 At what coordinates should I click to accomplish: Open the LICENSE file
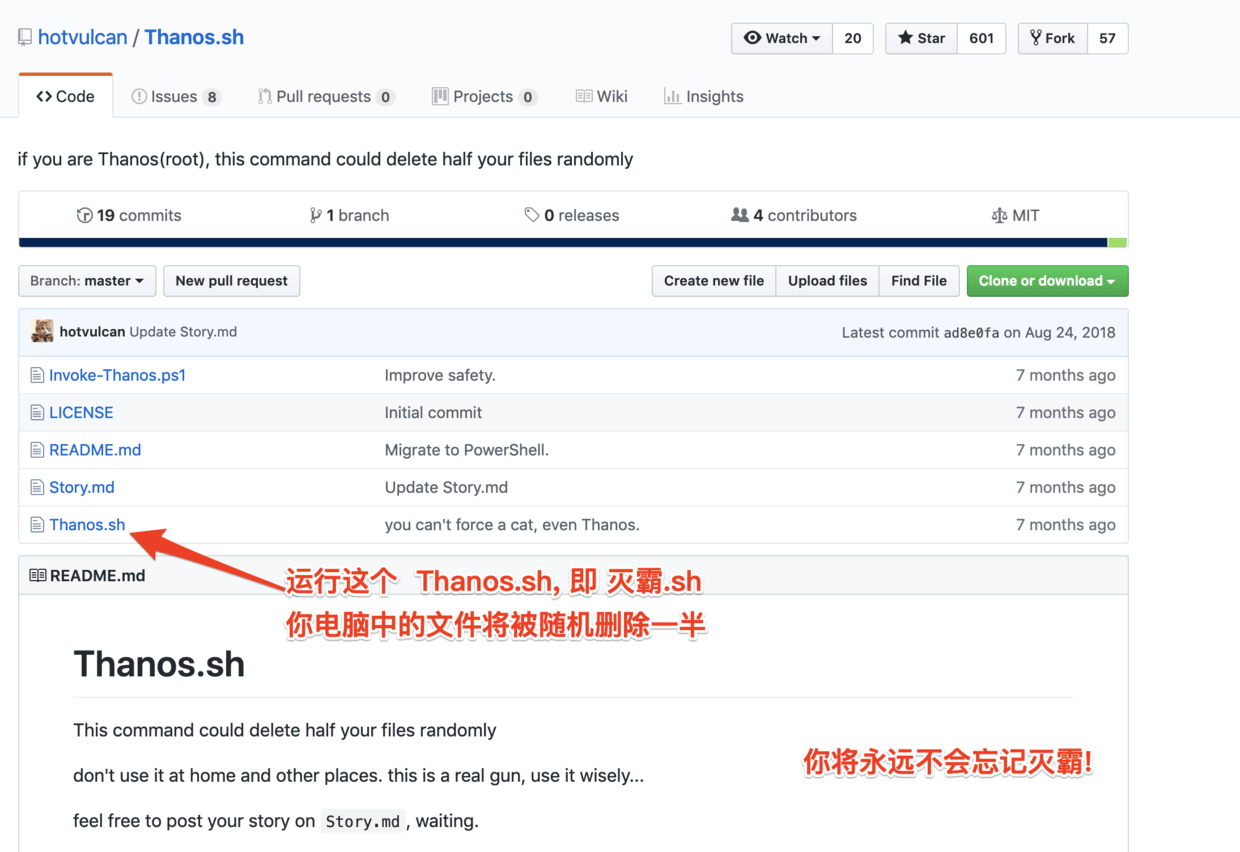click(x=81, y=412)
